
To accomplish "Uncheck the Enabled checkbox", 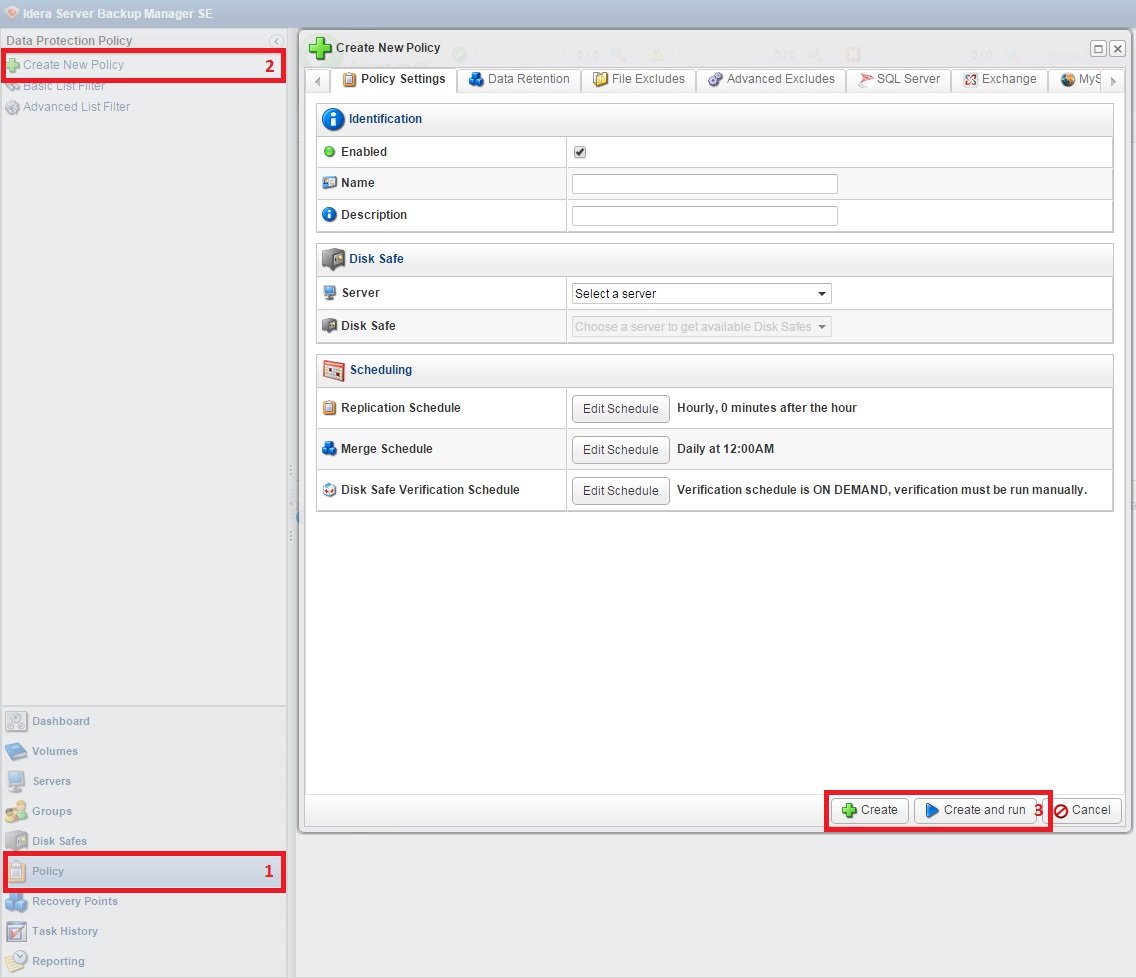I will click(580, 151).
